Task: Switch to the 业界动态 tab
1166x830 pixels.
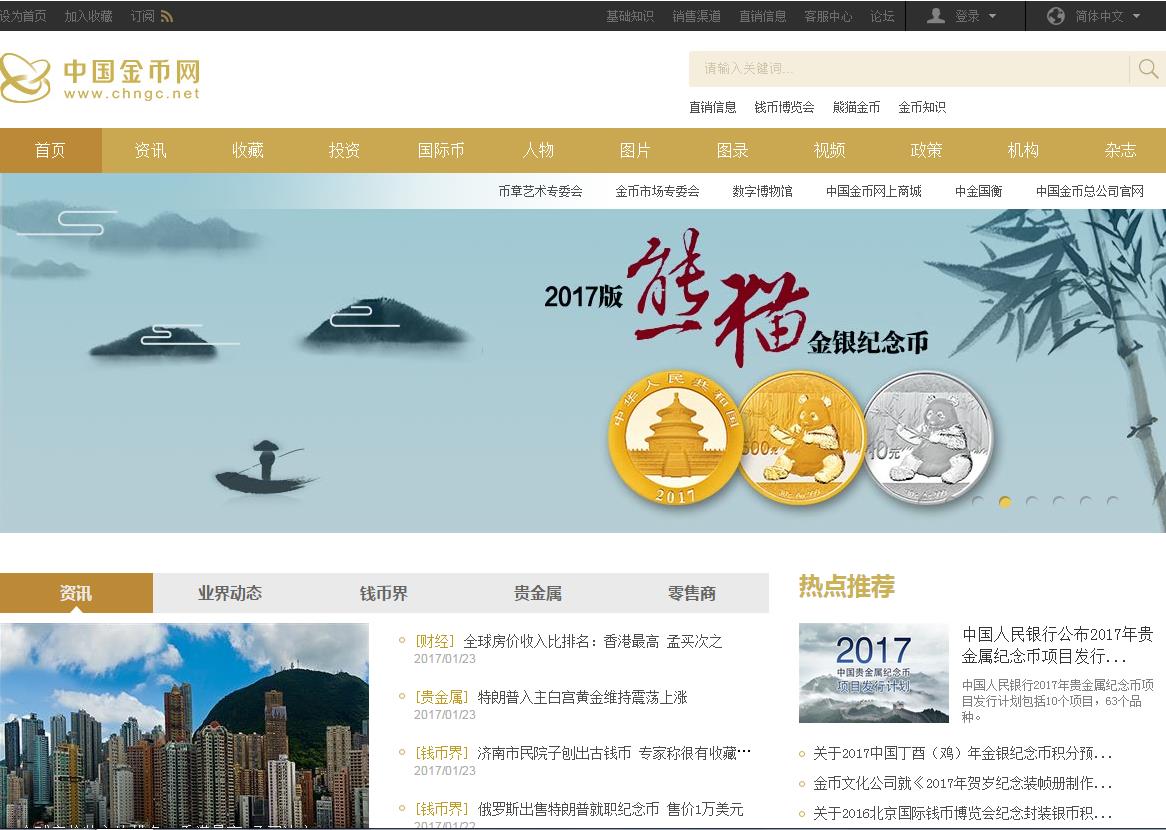Action: click(x=230, y=593)
